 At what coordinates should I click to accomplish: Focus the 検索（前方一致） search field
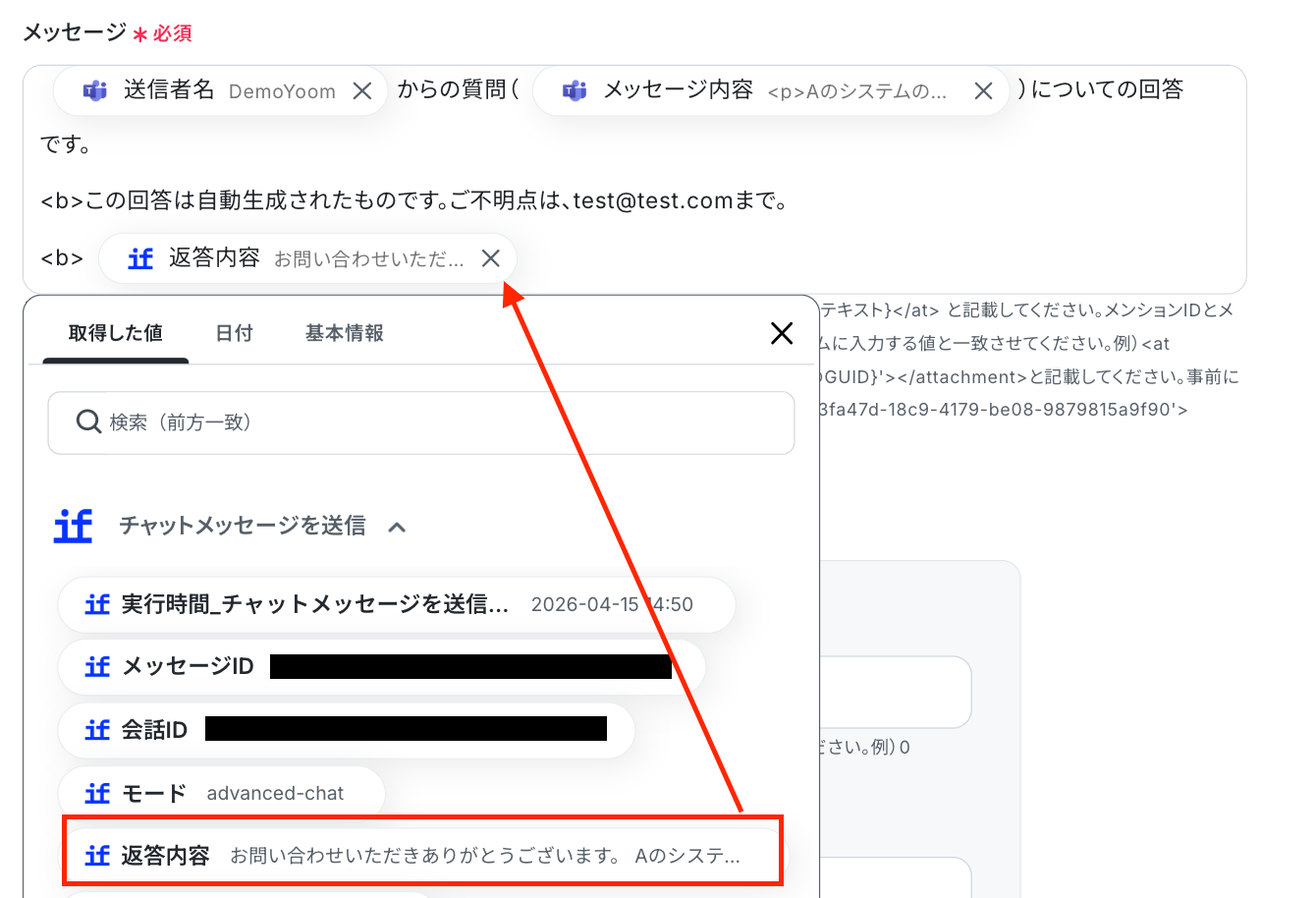421,422
